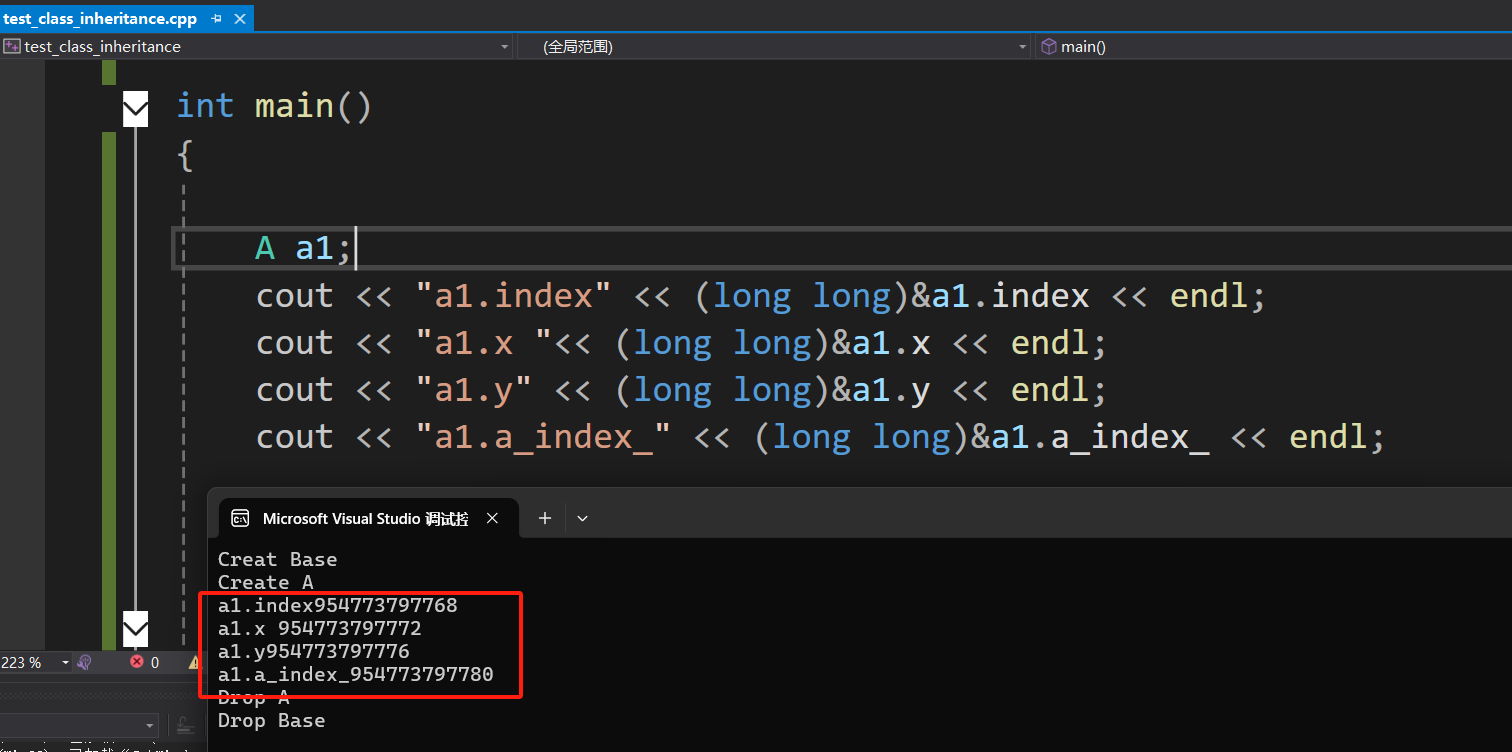Click the "Creat Base" console output line
This screenshot has height=752, width=1512.
tap(277, 559)
